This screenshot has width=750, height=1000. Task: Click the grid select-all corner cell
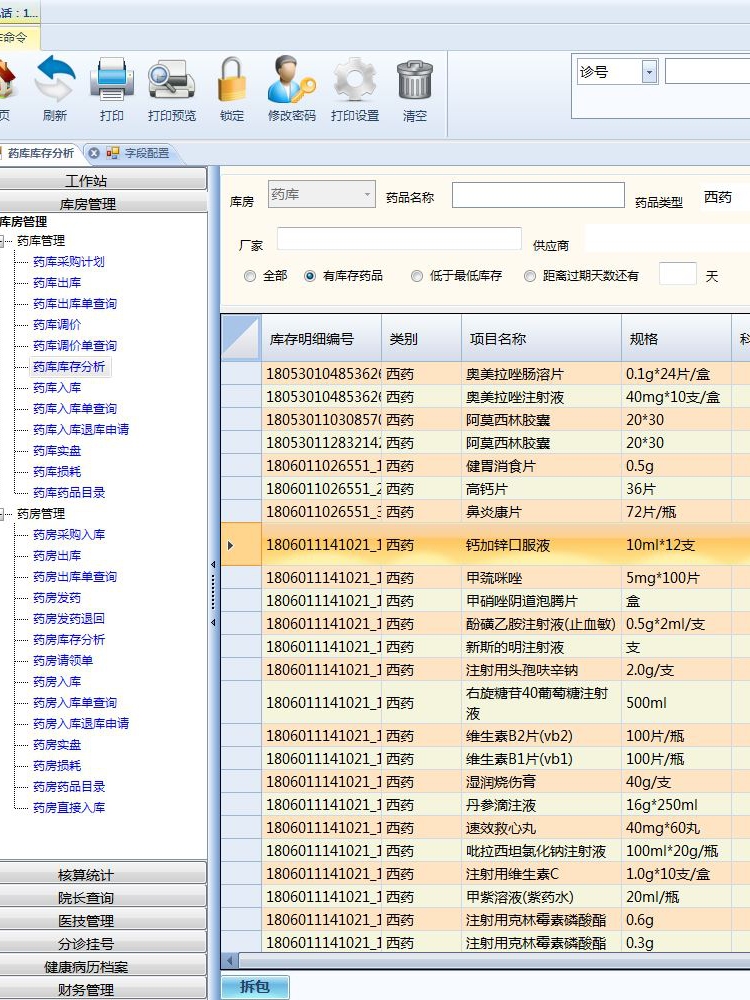coord(241,339)
